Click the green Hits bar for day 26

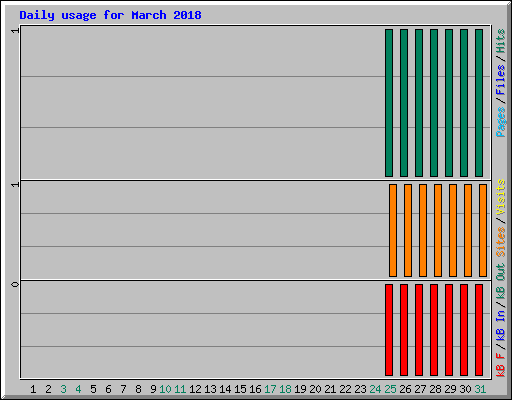[404, 103]
